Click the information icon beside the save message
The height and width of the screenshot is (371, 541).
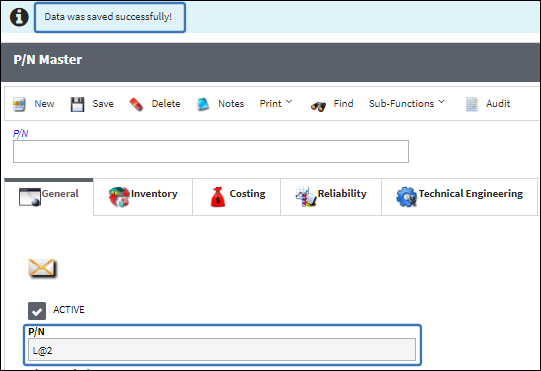19,17
